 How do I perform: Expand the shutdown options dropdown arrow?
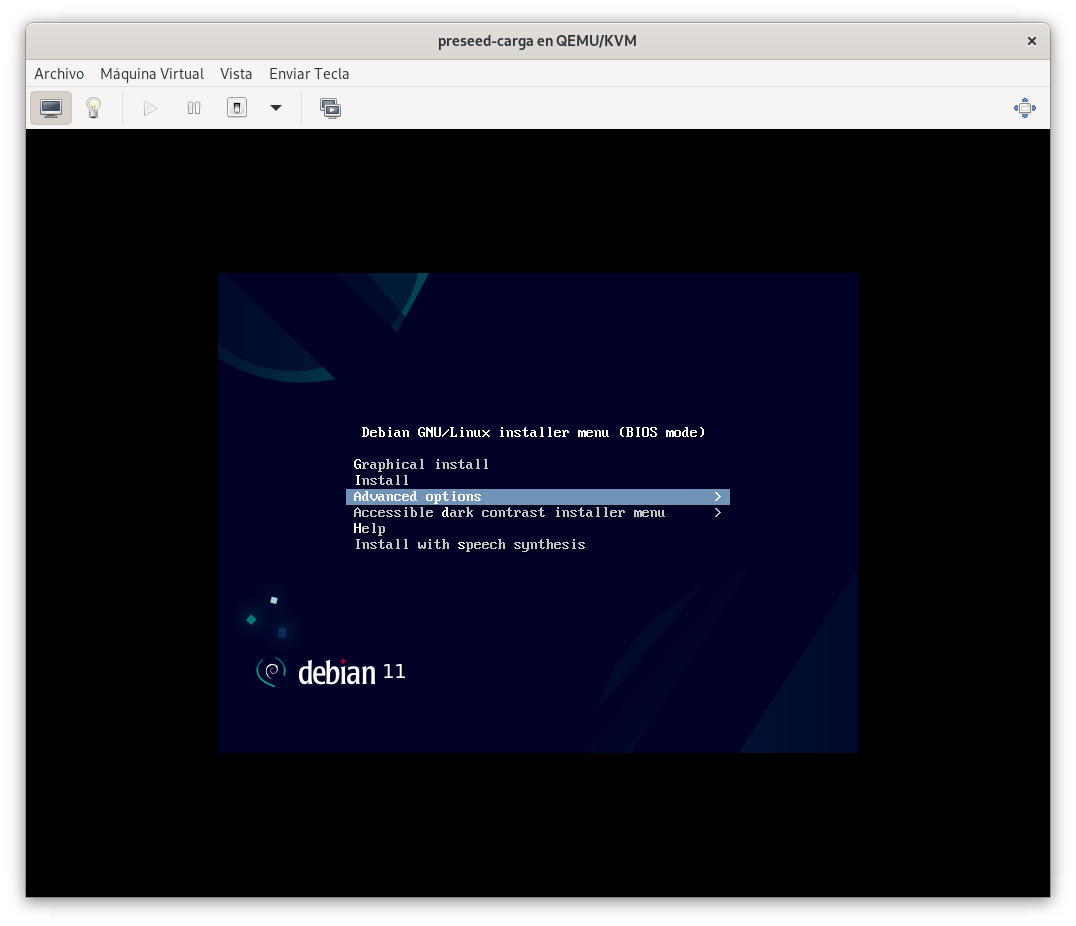pos(276,108)
